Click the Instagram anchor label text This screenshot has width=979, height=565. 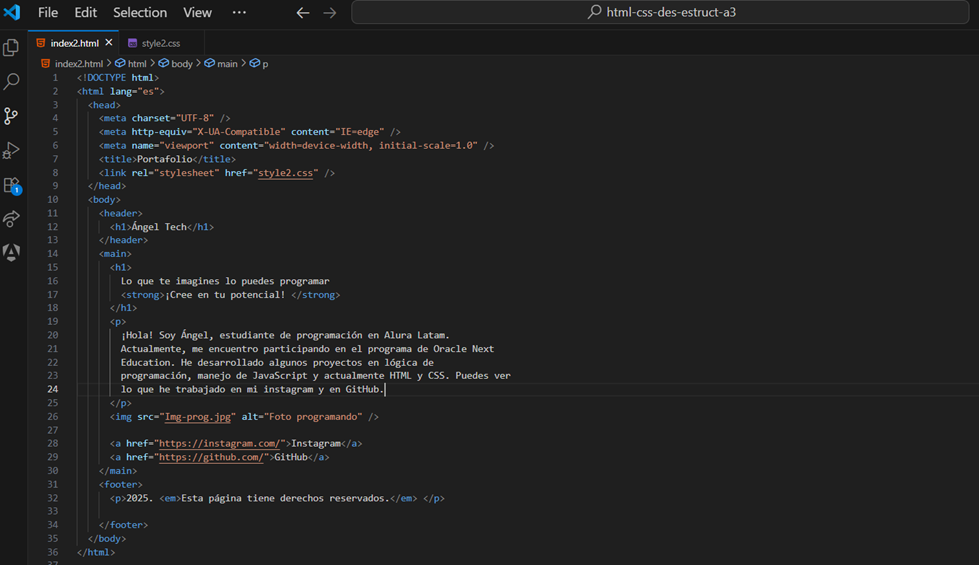pos(316,443)
